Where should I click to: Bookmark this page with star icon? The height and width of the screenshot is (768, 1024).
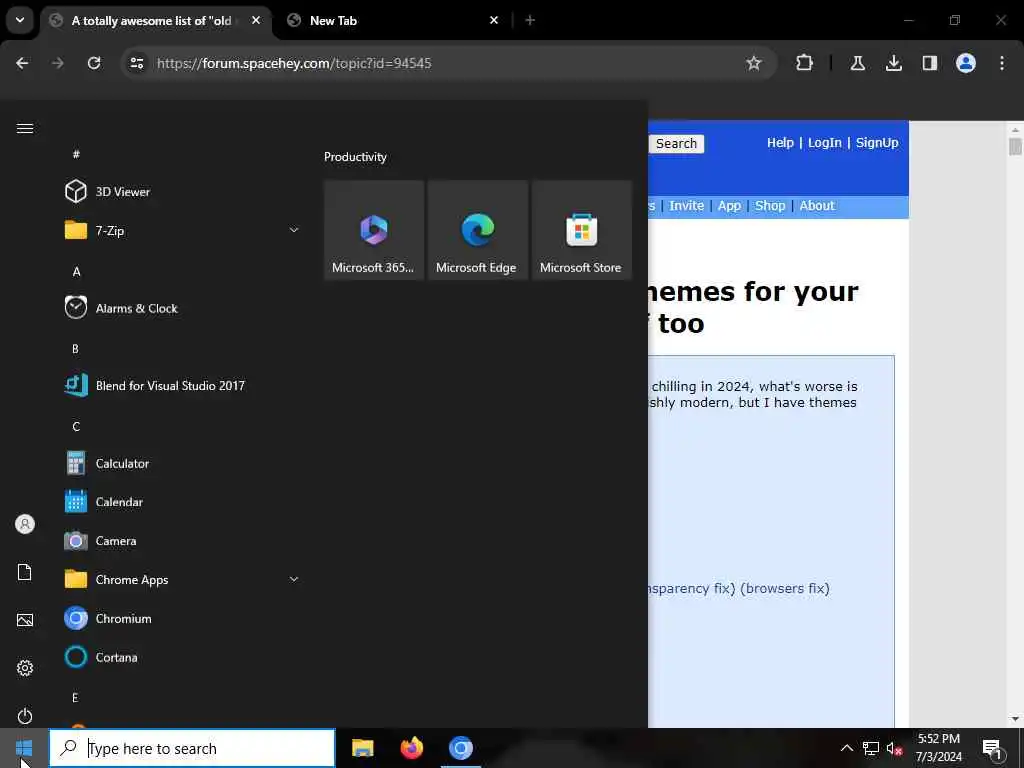click(754, 63)
